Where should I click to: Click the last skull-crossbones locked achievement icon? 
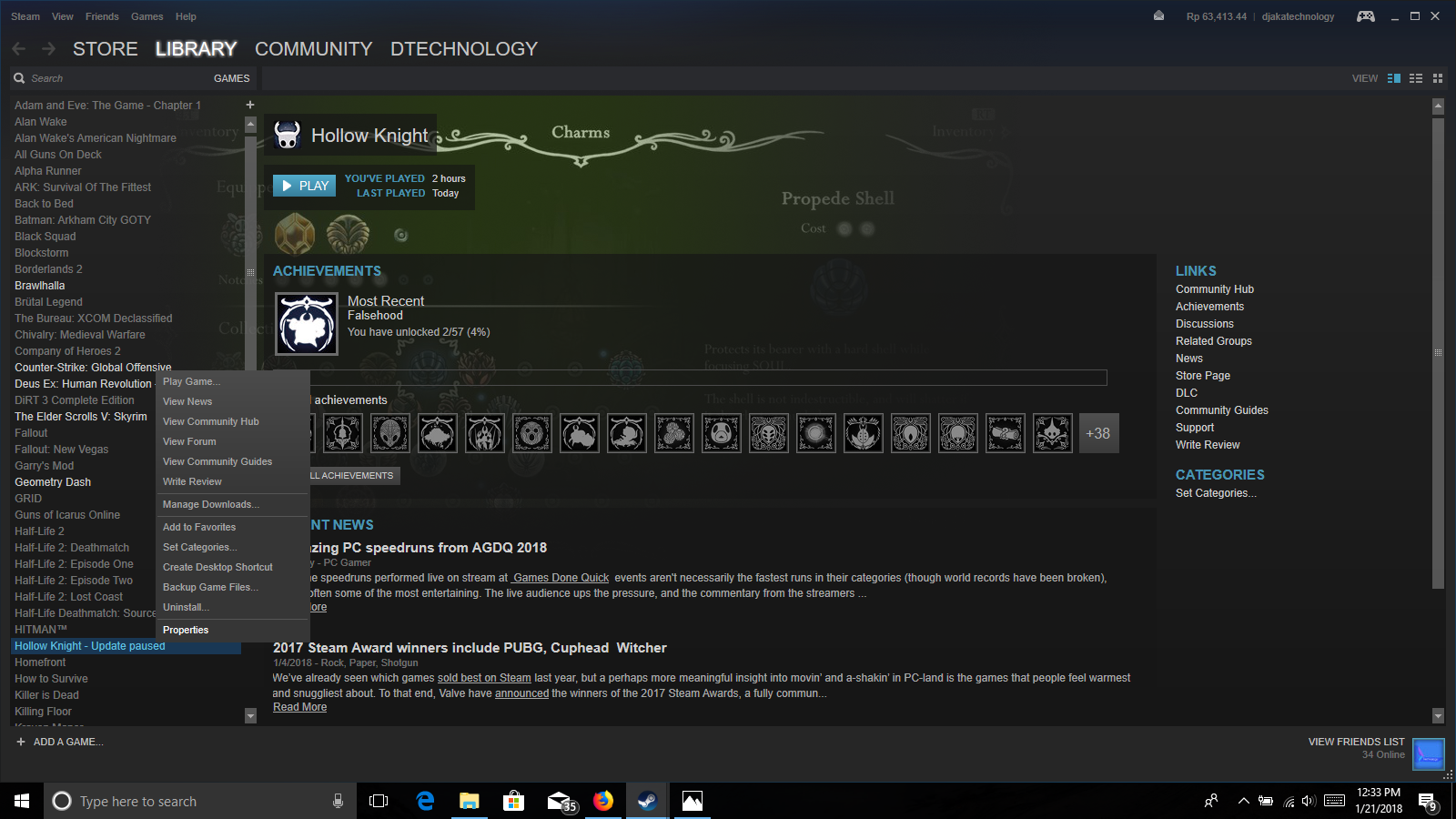click(x=1052, y=433)
